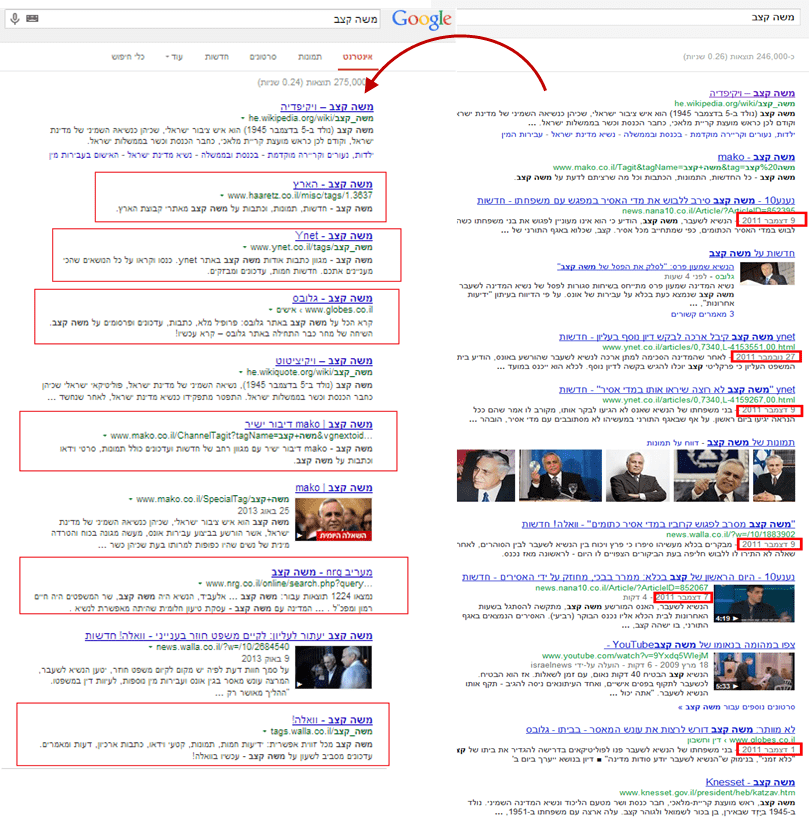Open YouTube result צפו במהומה בנאומו

click(700, 645)
